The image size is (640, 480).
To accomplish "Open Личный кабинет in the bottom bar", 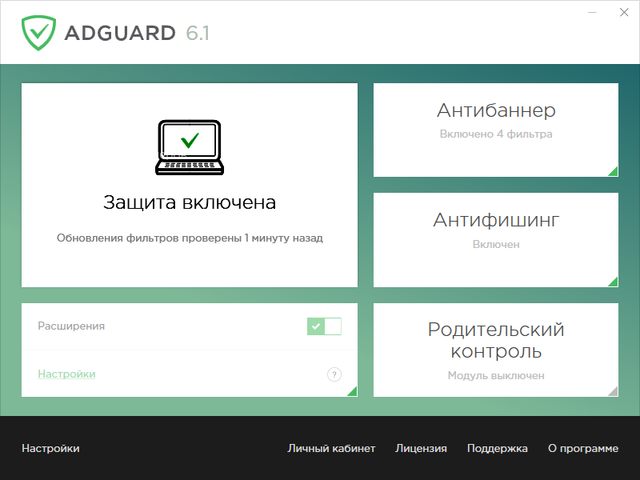I will 331,449.
